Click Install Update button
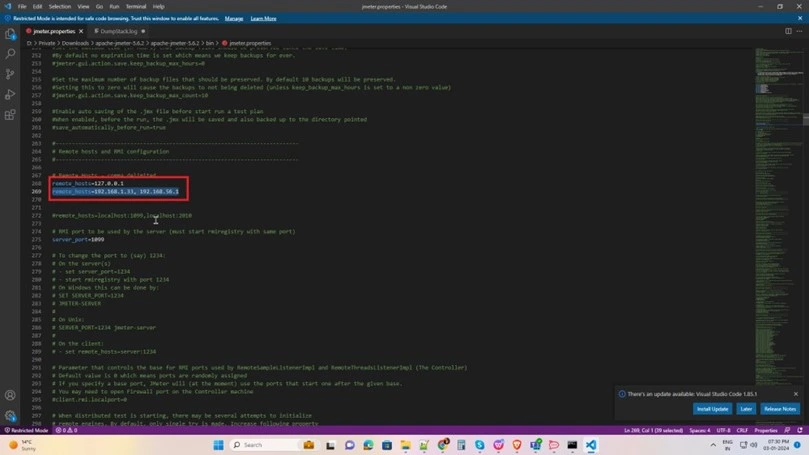This screenshot has height=455, width=809. pyautogui.click(x=712, y=409)
